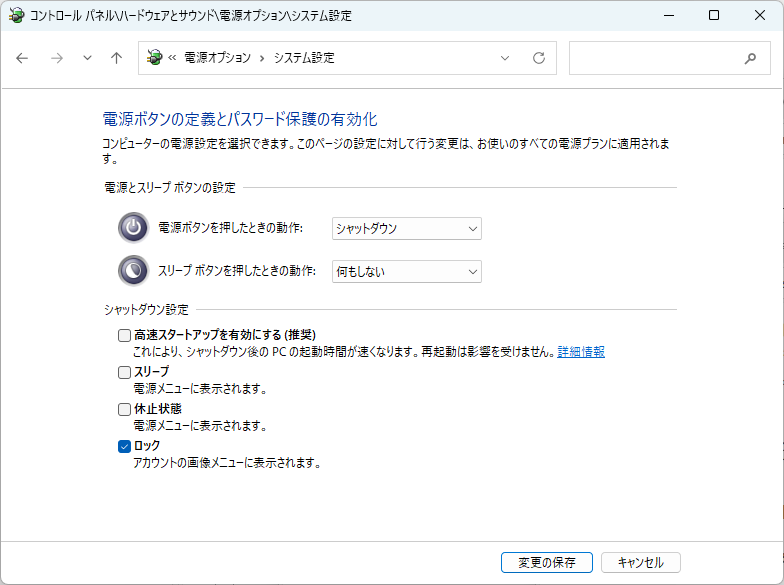This screenshot has height=585, width=784.
Task: Check the 休止状態 checkbox
Action: pyautogui.click(x=125, y=409)
